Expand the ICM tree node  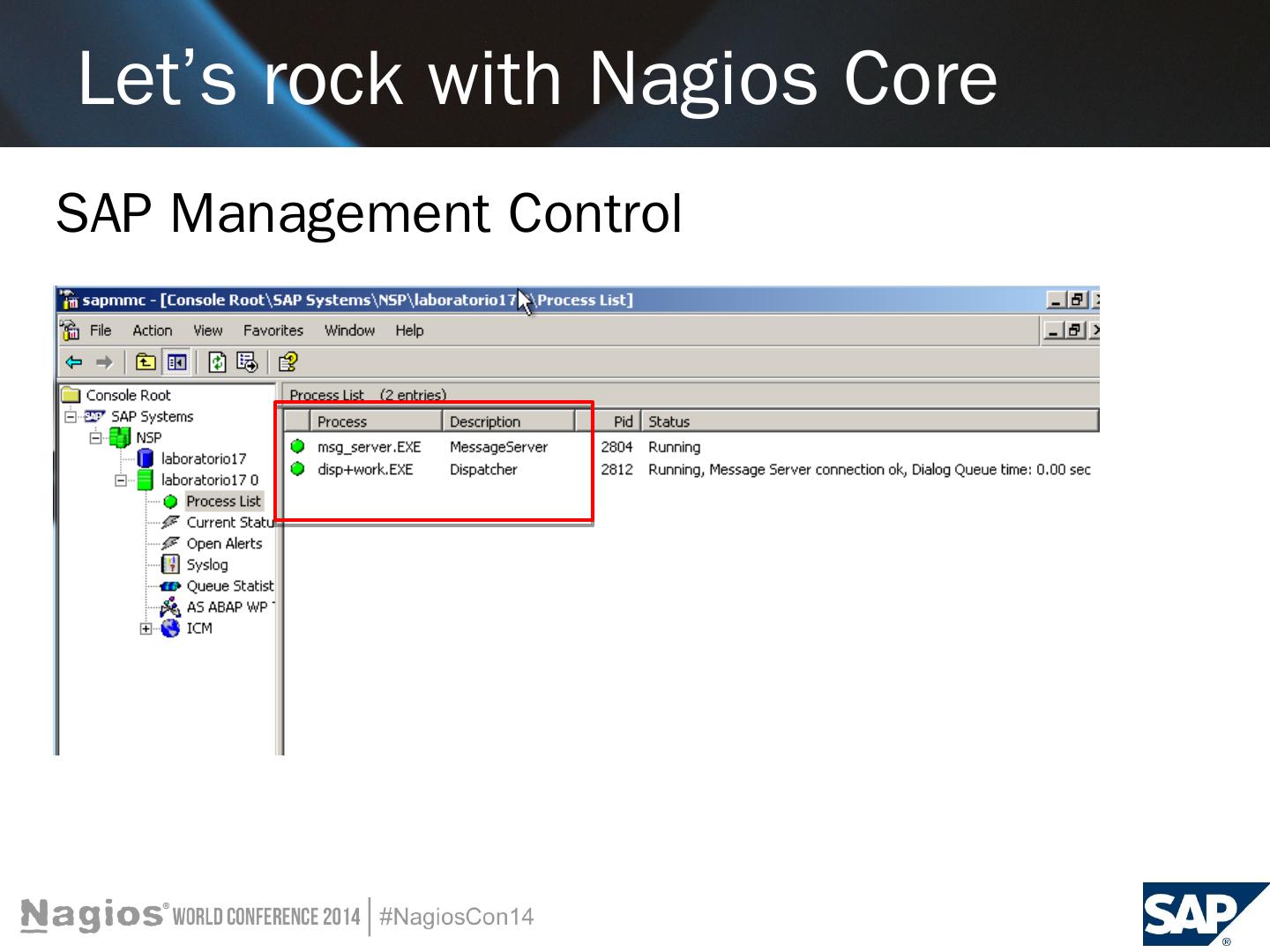[x=146, y=628]
